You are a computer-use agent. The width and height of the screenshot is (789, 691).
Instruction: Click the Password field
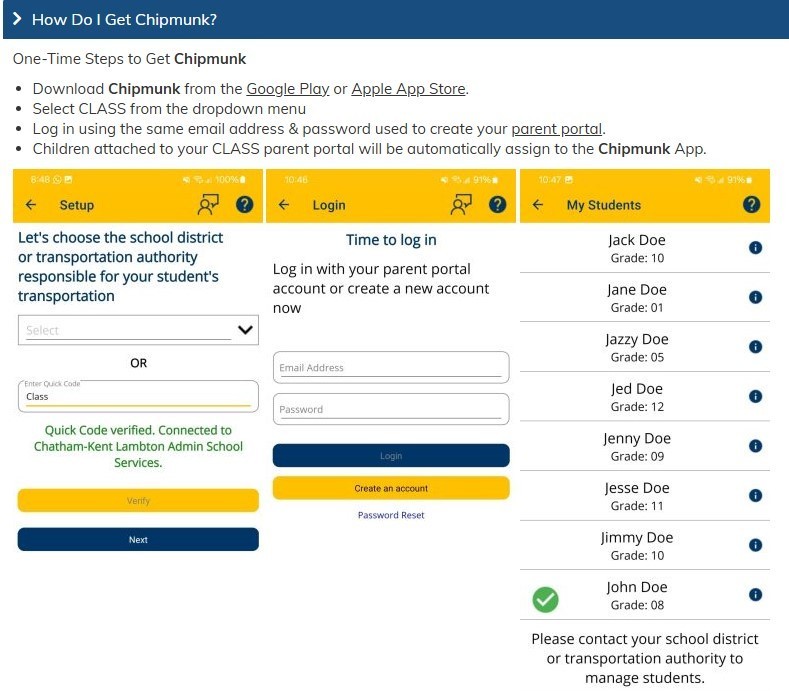point(391,409)
